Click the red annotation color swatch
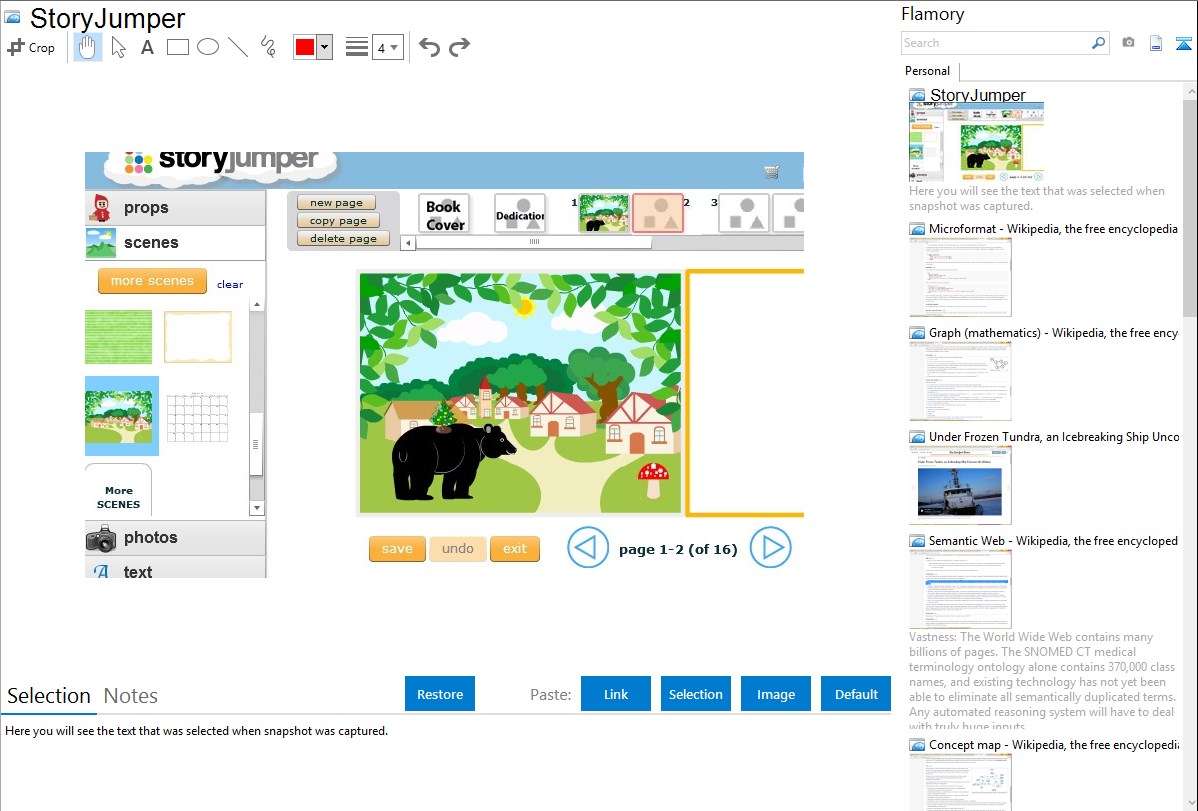1198x811 pixels. (x=305, y=47)
